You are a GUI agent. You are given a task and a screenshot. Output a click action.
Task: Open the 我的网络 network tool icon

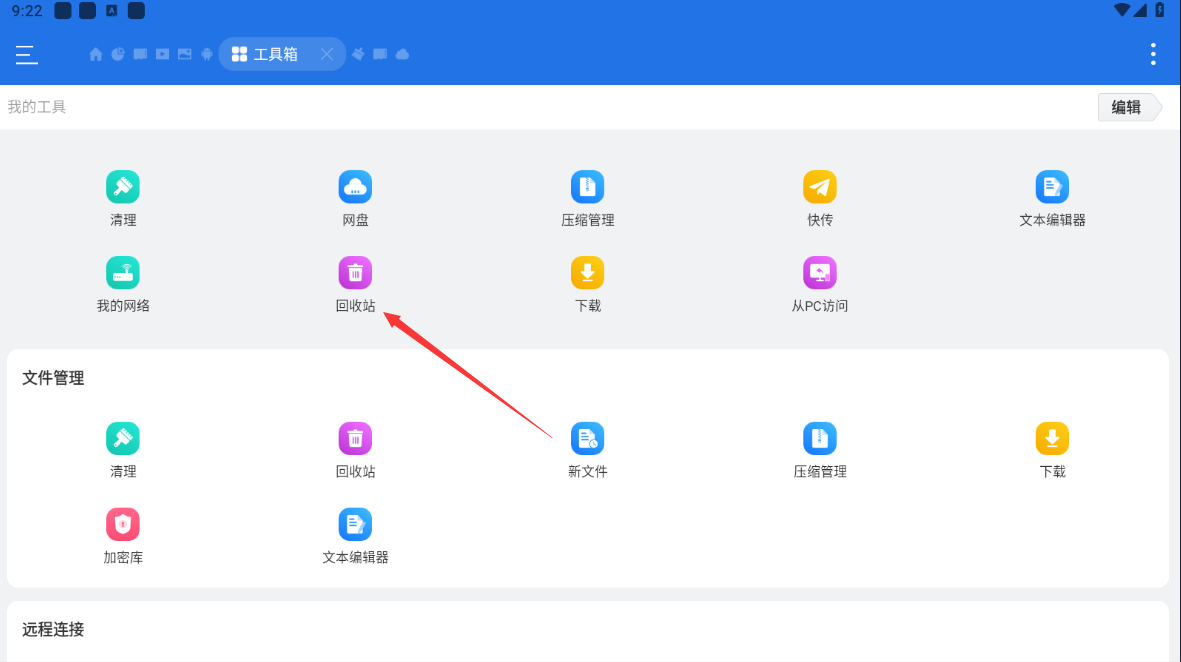[x=123, y=272]
